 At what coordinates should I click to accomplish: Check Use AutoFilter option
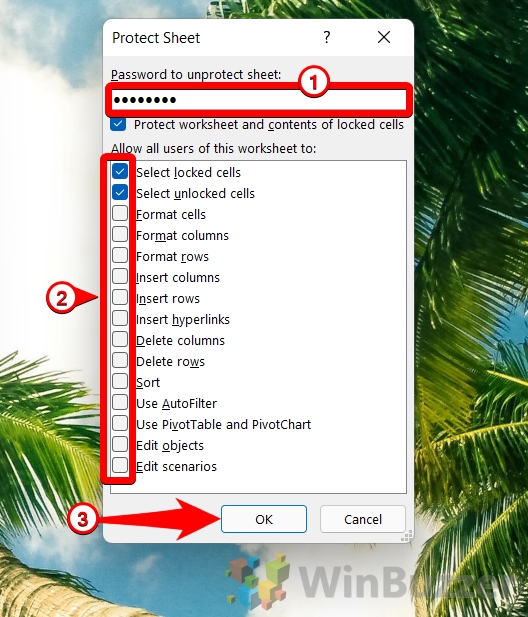coord(120,403)
